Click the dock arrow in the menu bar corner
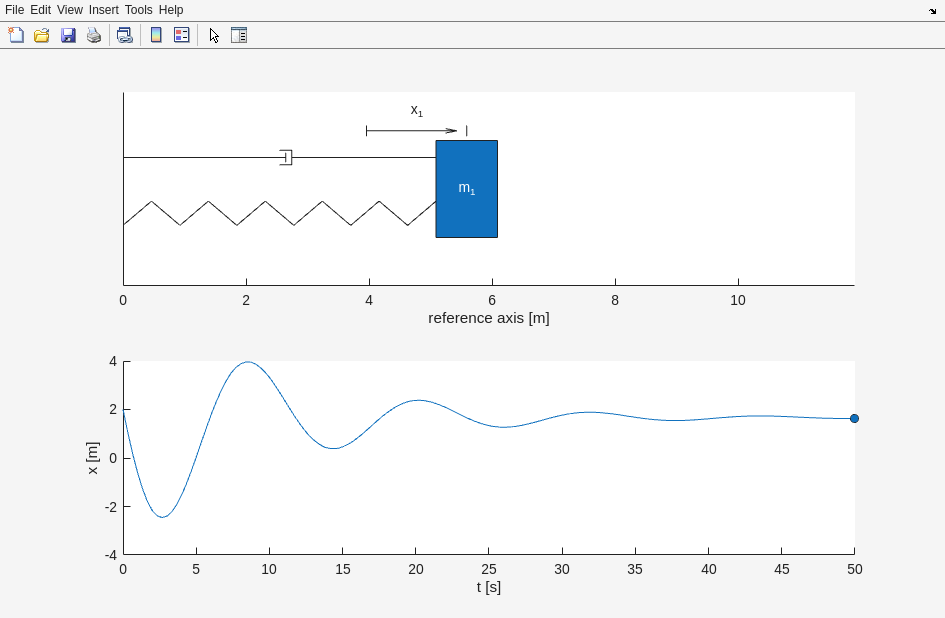The image size is (945, 618). point(932,11)
